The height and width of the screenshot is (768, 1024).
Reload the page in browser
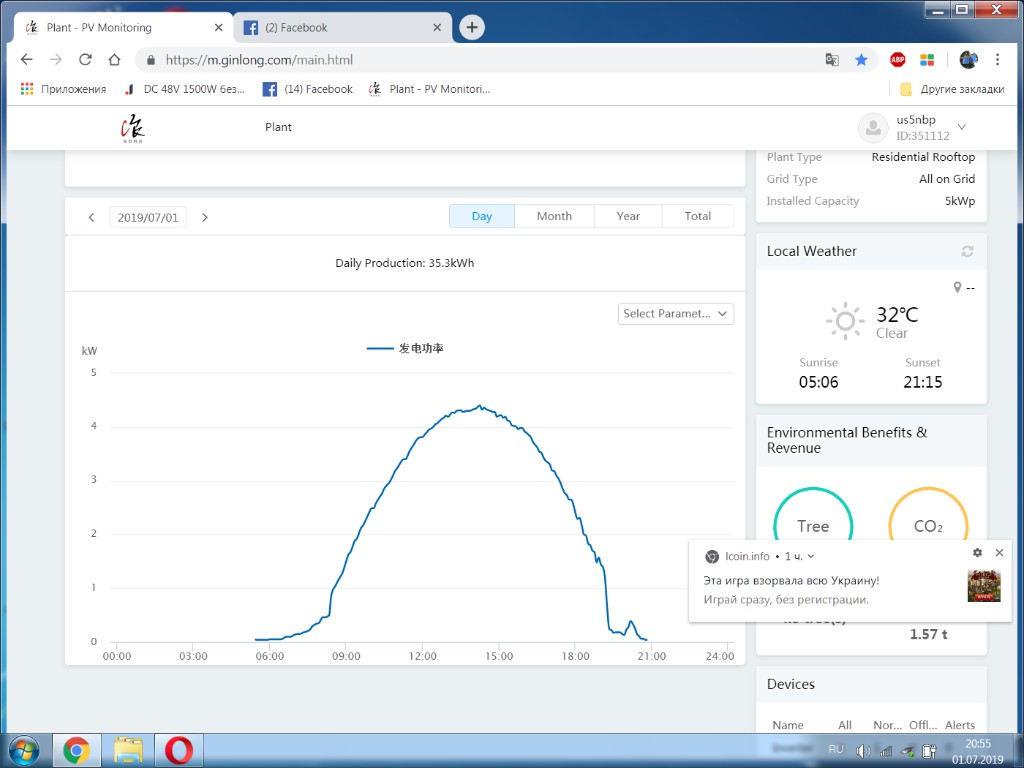coord(85,60)
